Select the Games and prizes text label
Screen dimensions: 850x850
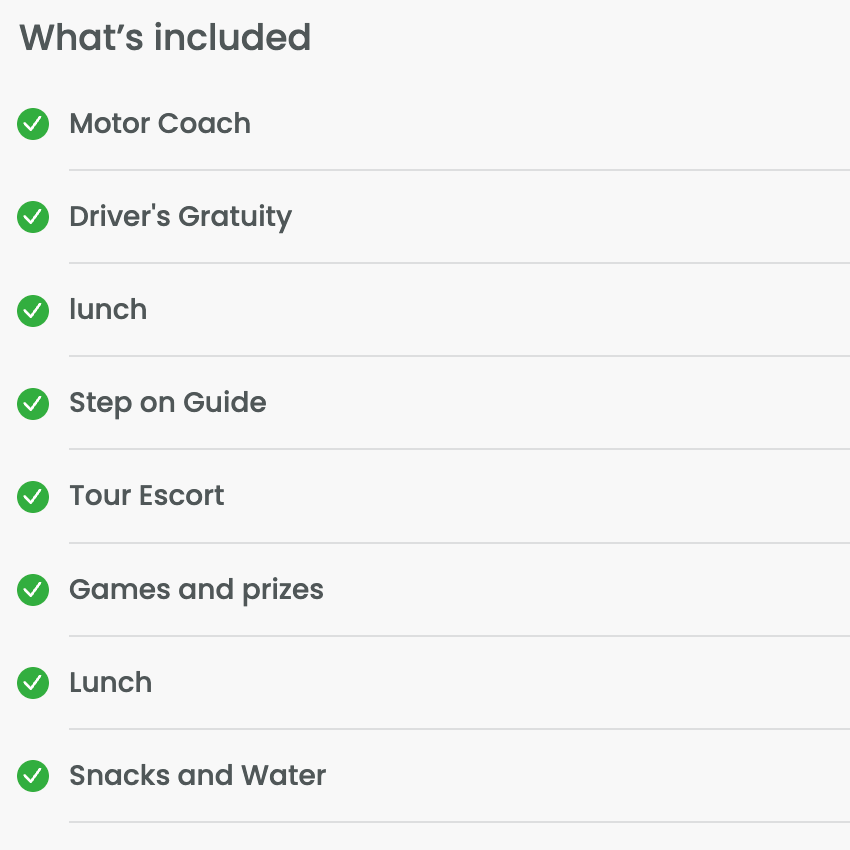pos(196,590)
